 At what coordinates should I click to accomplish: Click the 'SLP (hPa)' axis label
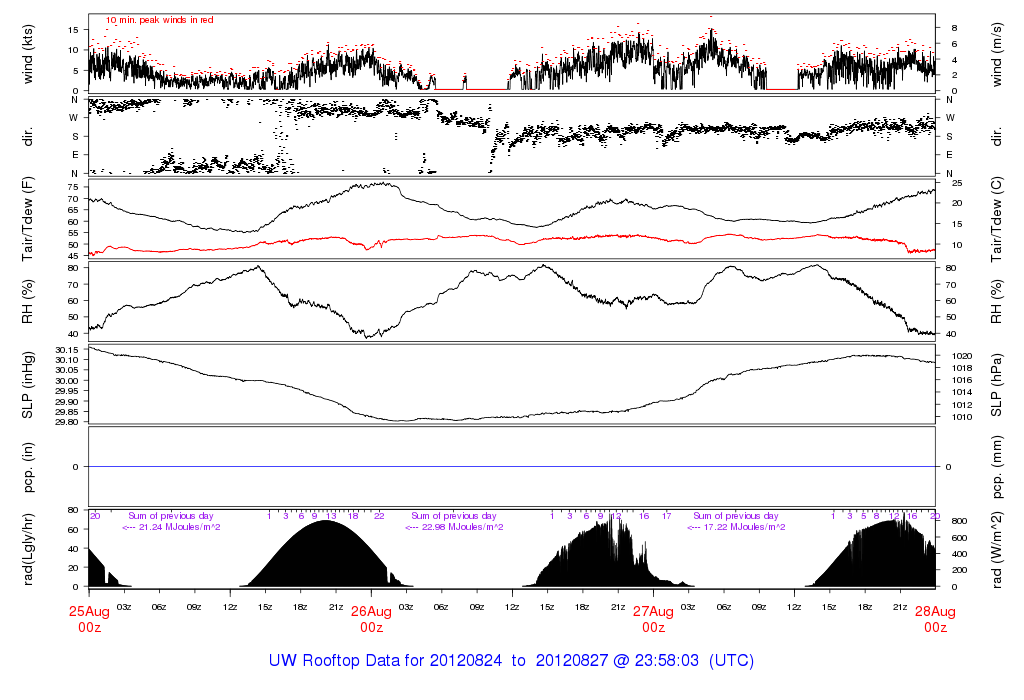click(x=996, y=385)
